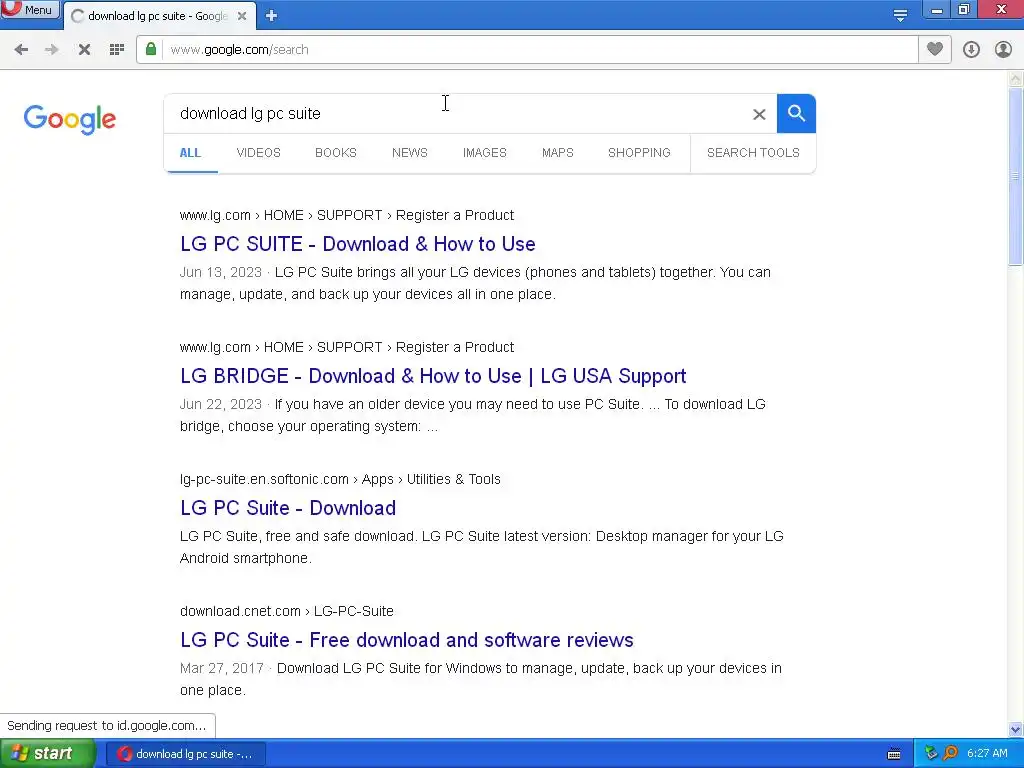This screenshot has width=1024, height=768.
Task: Open the tab menu icon in title bar
Action: (x=900, y=16)
